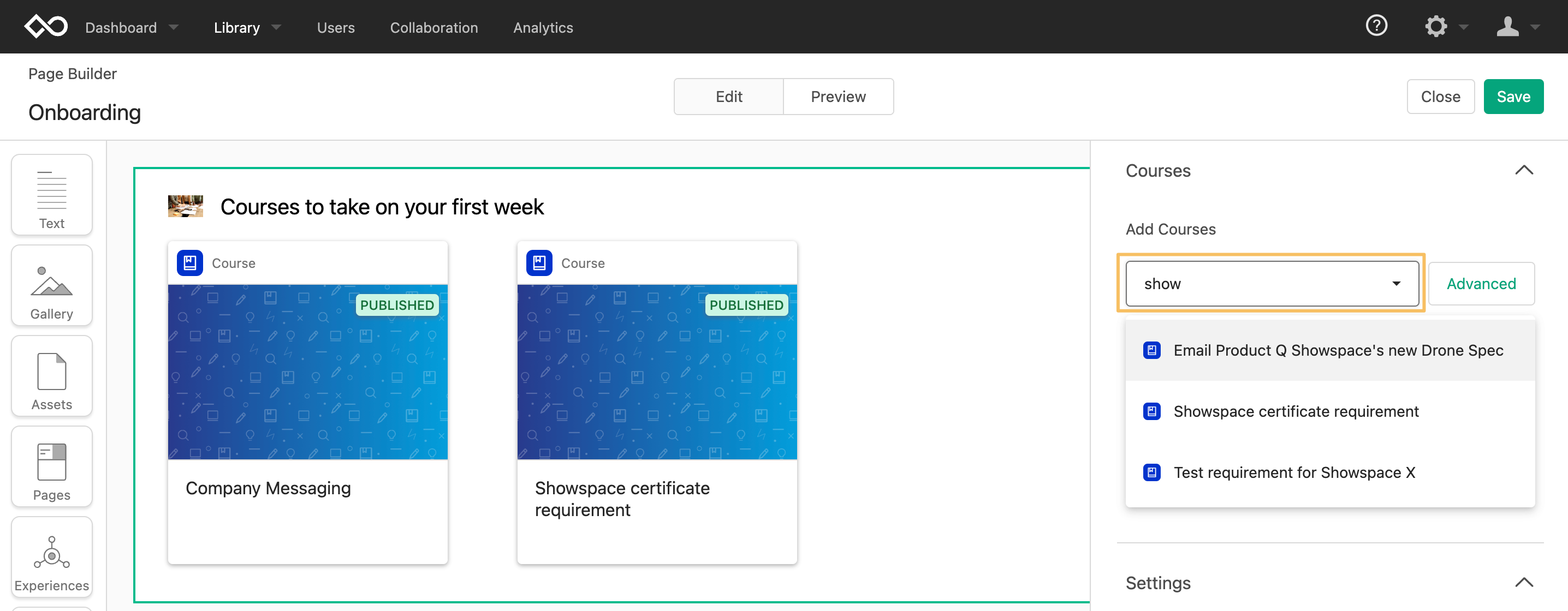Viewport: 1568px width, 611px height.
Task: Click the course icon on Company Messaging card
Action: click(190, 263)
